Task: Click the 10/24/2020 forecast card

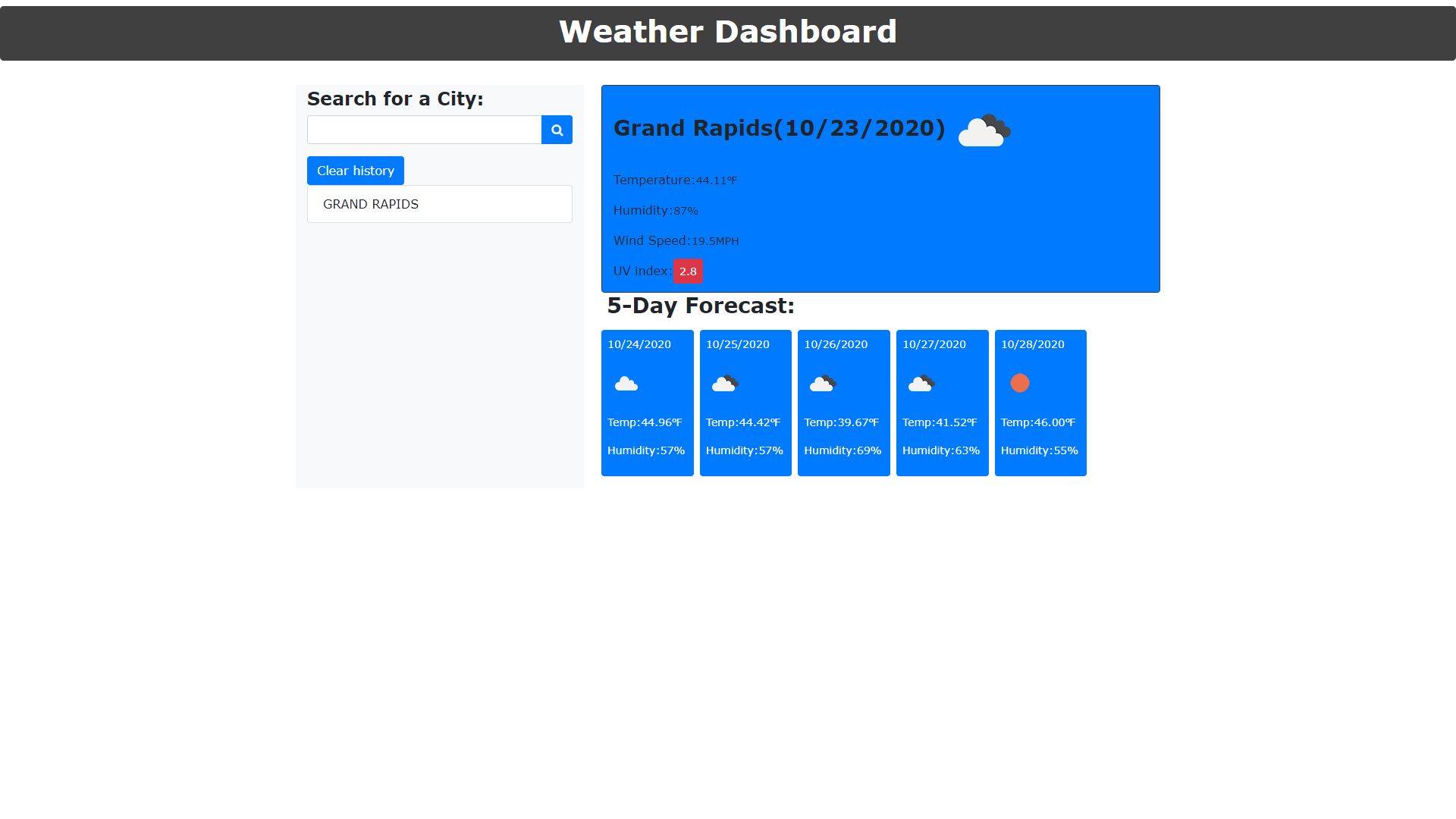Action: pyautogui.click(x=647, y=402)
